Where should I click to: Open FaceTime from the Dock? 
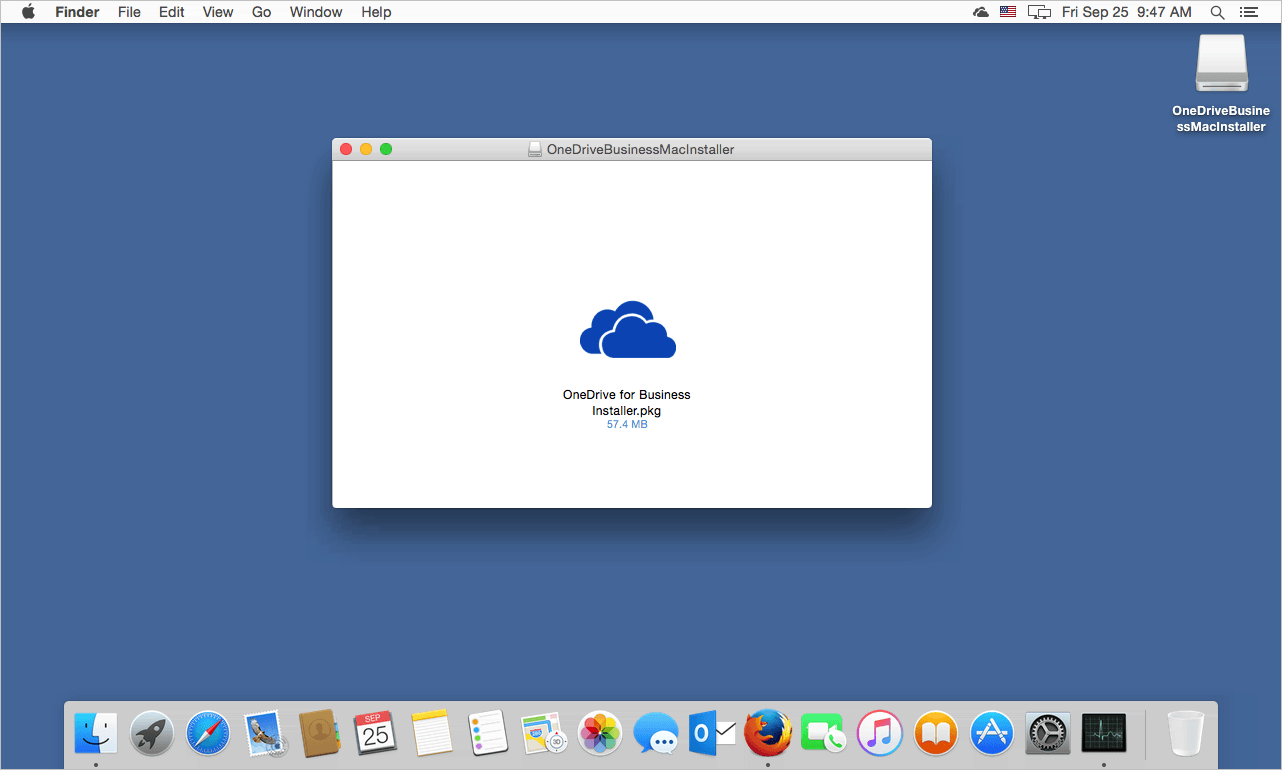(824, 734)
